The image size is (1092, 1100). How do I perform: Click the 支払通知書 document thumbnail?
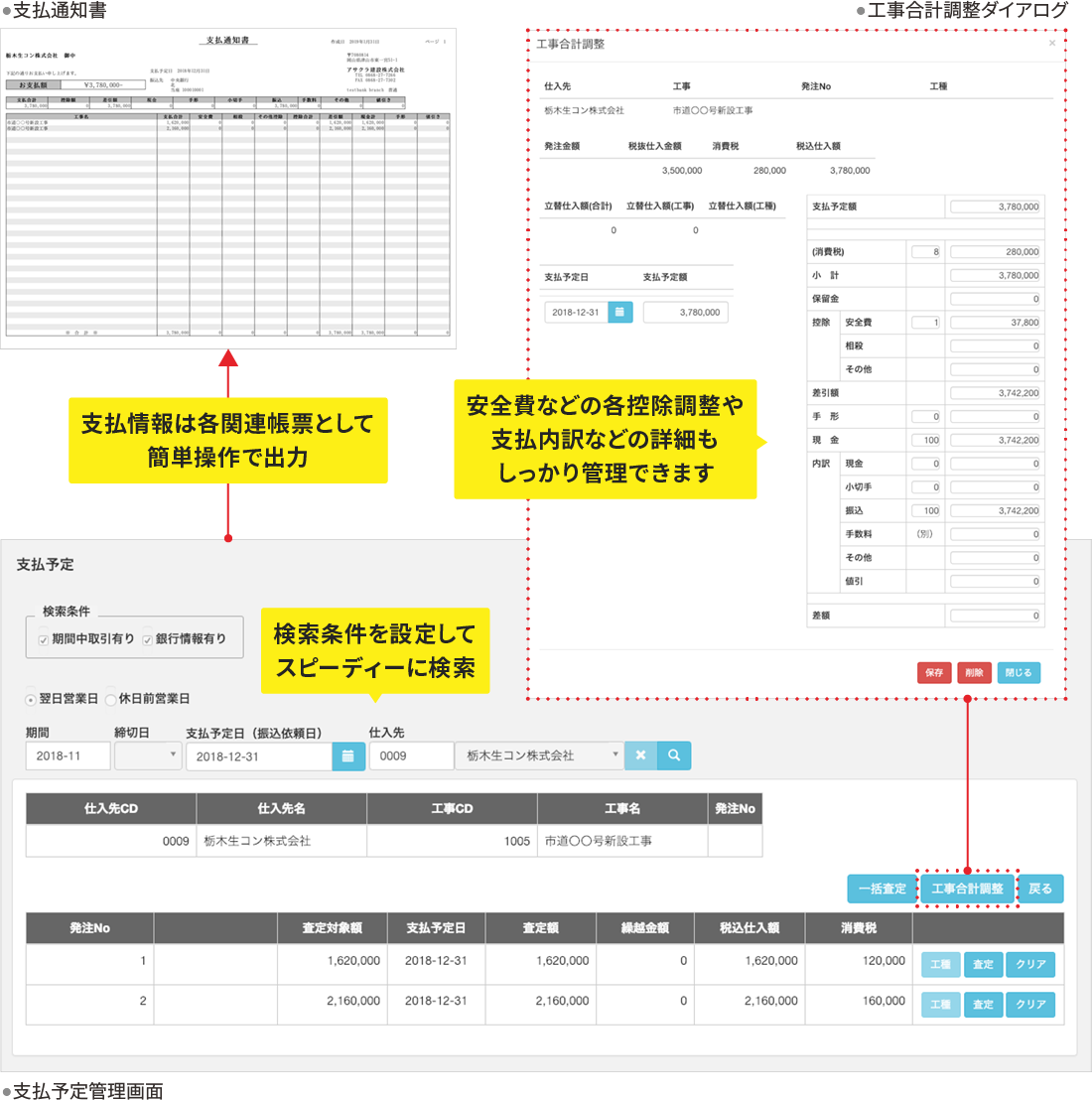228,189
